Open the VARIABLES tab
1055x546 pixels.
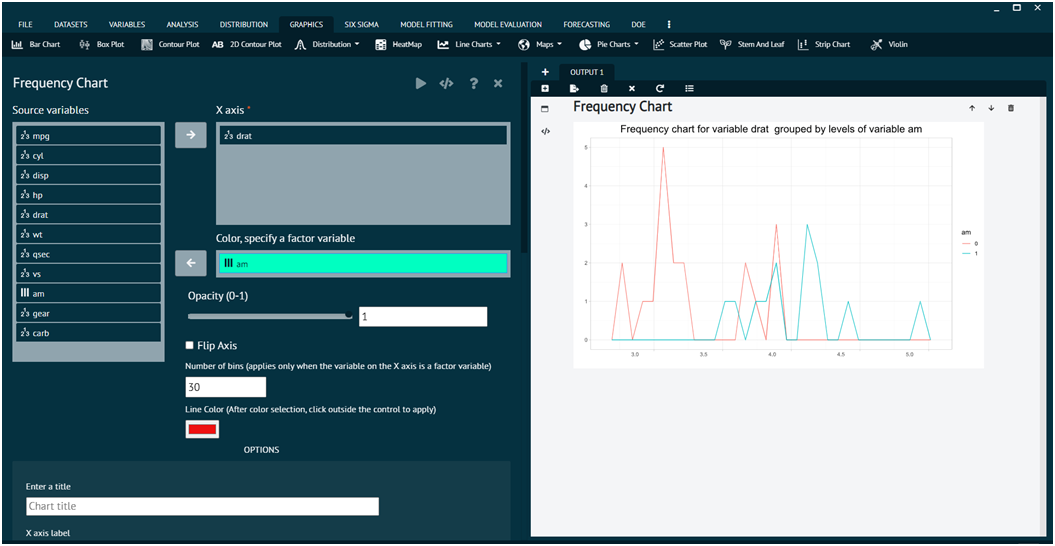coord(126,24)
